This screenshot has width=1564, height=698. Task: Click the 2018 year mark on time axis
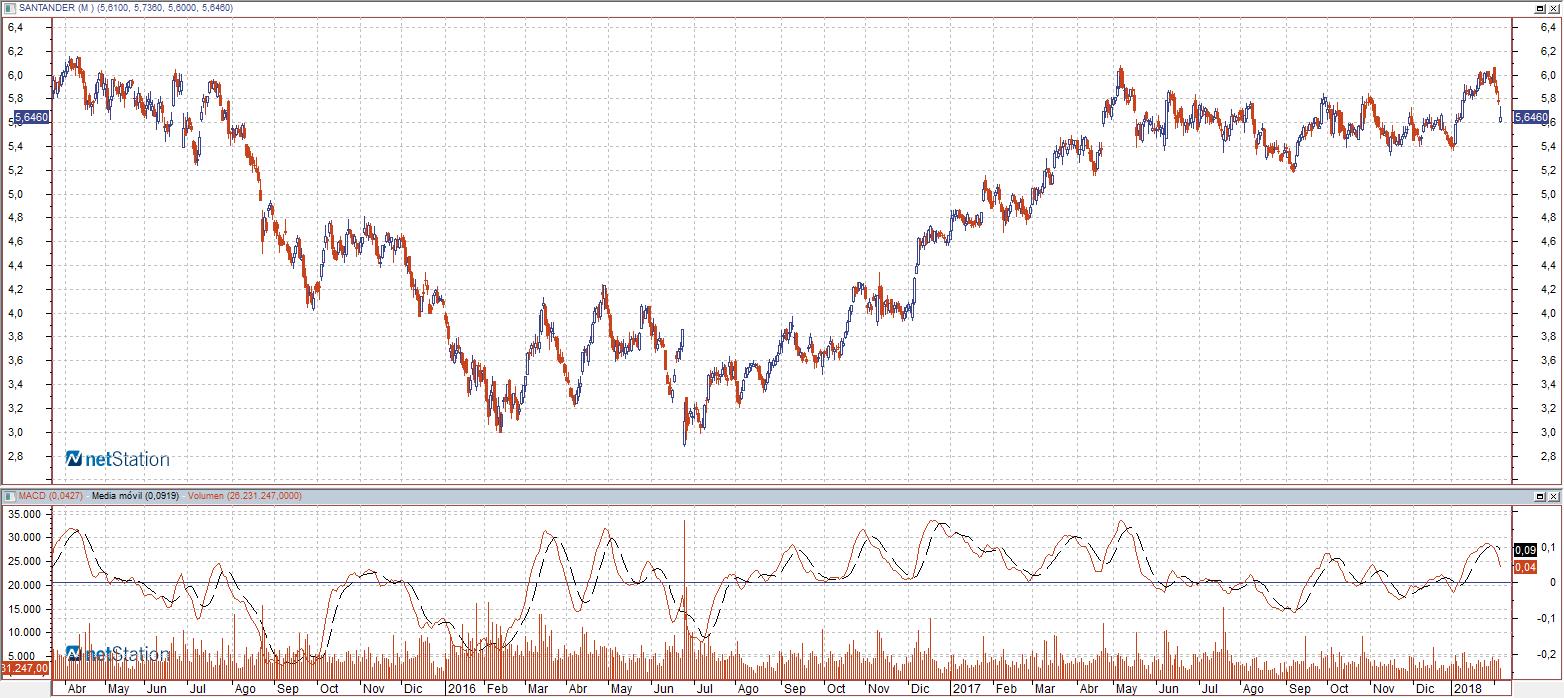1468,690
